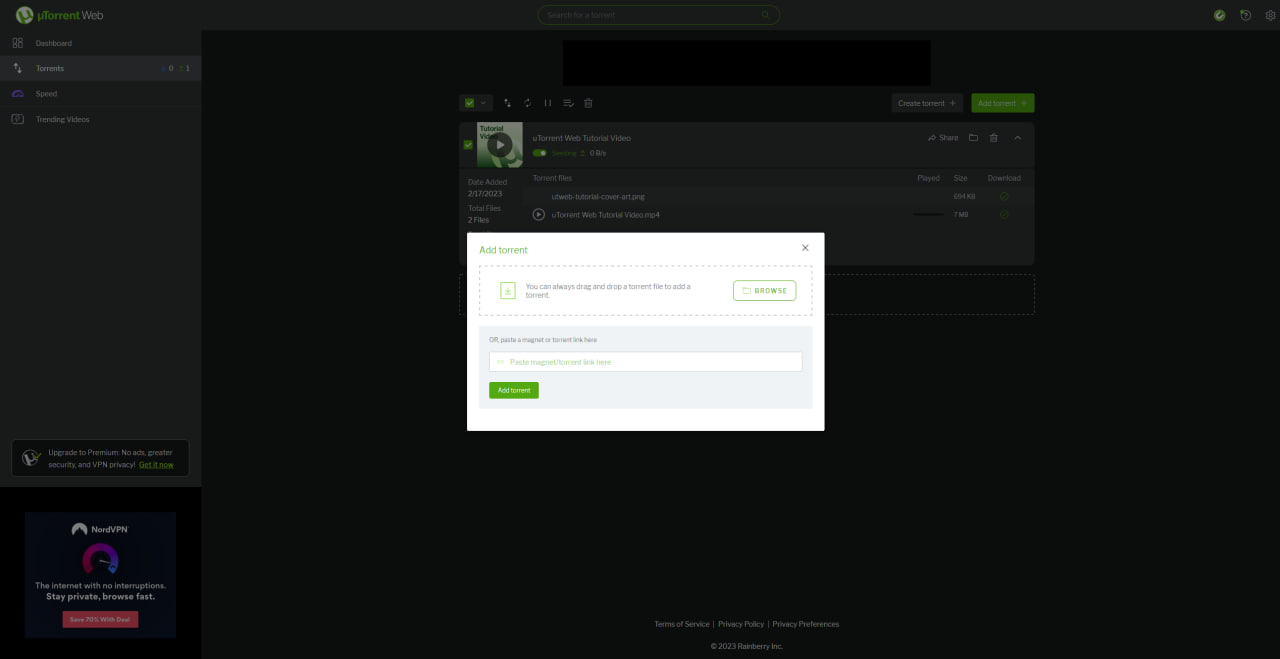Click the toolbar trash delete icon

pyautogui.click(x=588, y=103)
